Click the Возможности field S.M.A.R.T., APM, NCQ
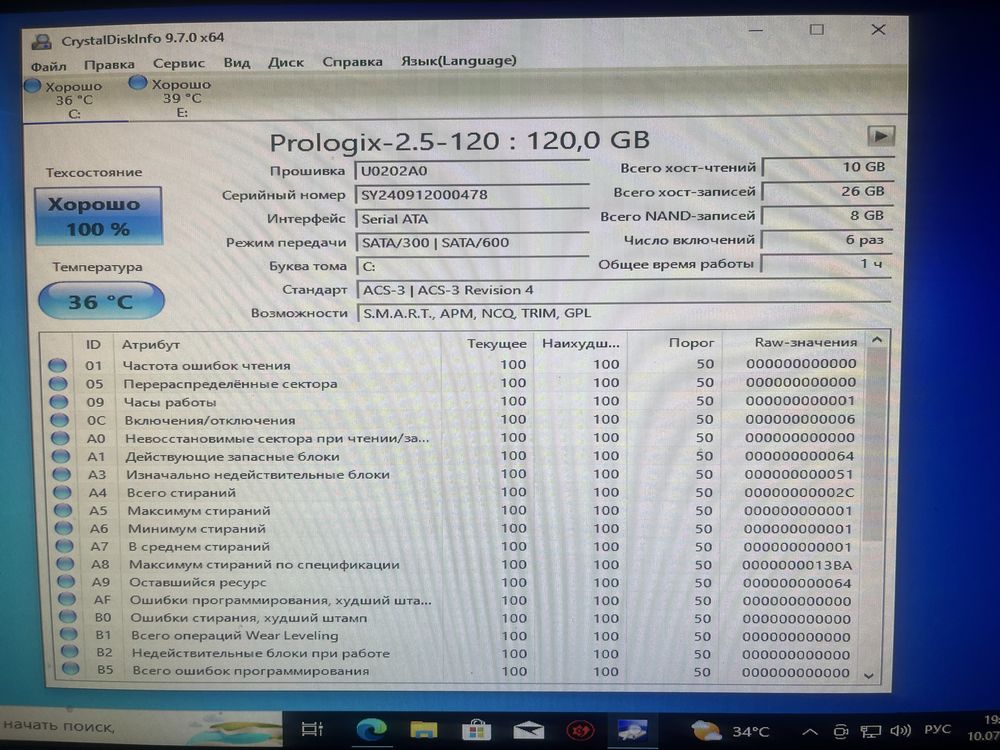Screen dimensions: 1000x750 pos(624,313)
